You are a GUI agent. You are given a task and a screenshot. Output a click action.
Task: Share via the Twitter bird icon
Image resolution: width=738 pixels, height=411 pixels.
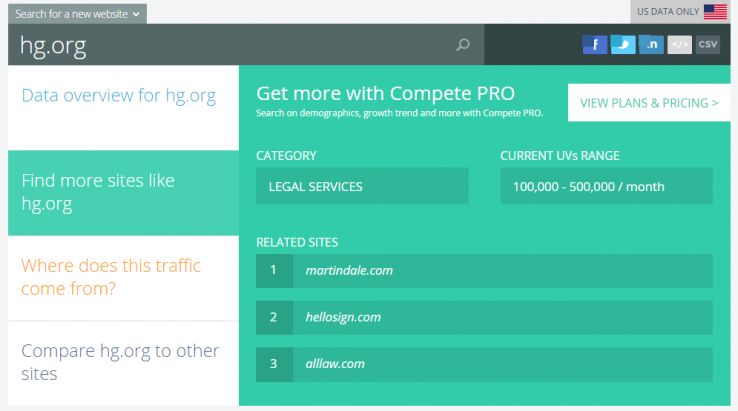click(x=623, y=45)
